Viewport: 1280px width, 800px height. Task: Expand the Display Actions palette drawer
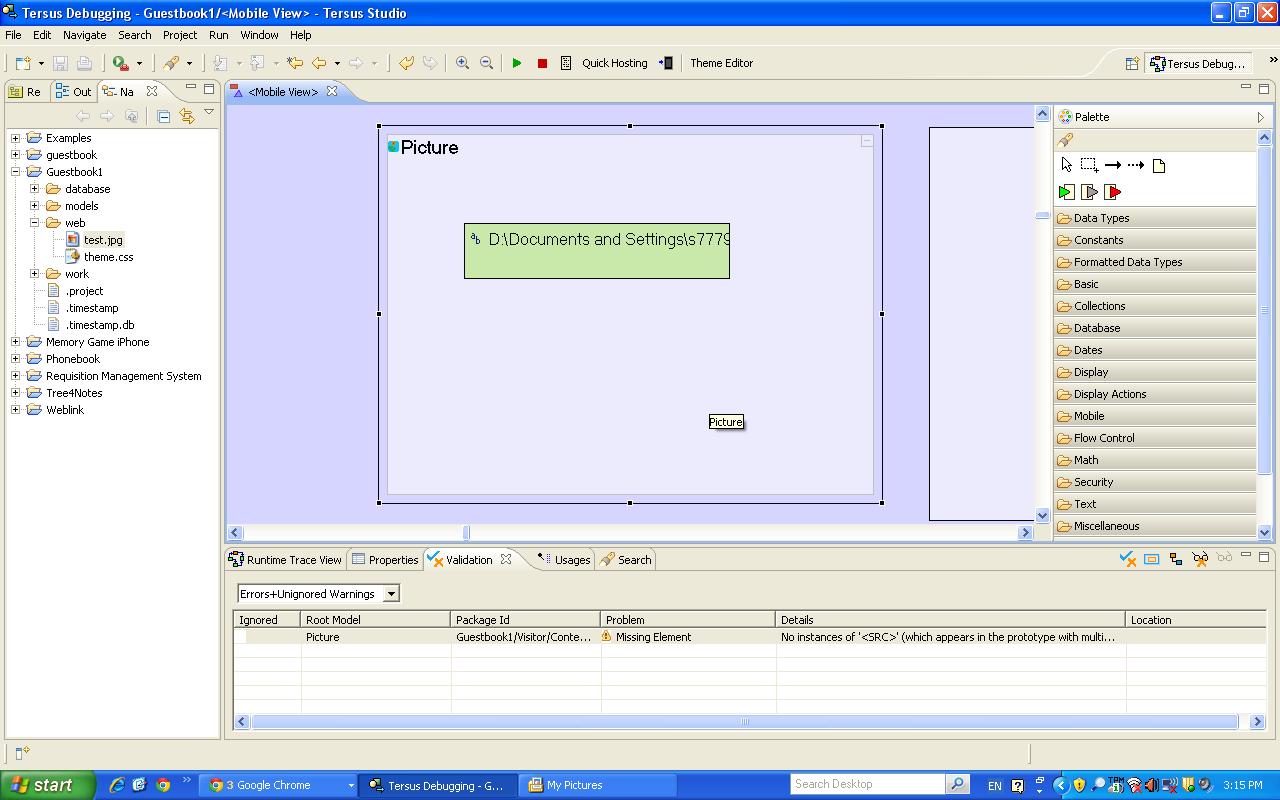click(1110, 394)
